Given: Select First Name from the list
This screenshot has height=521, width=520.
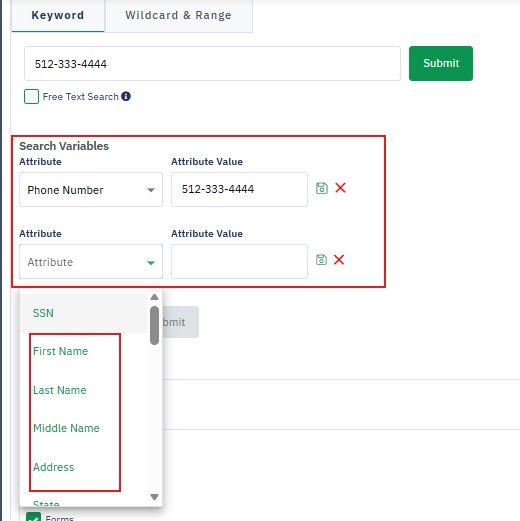Looking at the screenshot, I should (60, 351).
